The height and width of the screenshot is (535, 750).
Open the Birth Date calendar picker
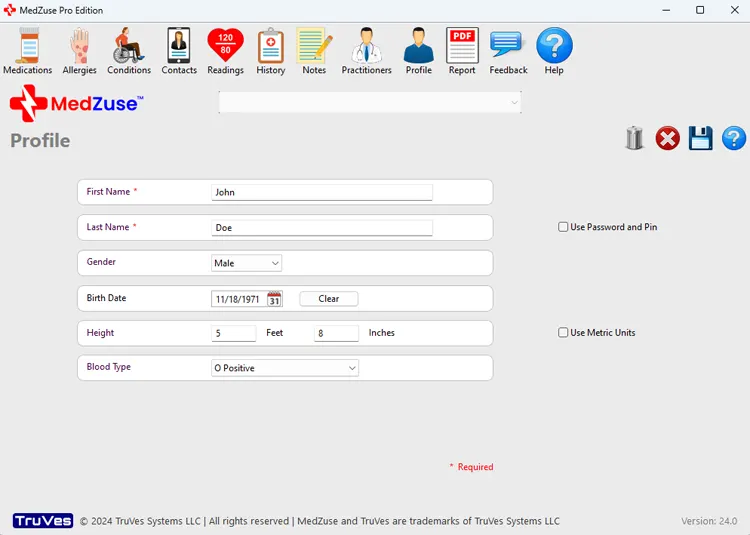pyautogui.click(x=275, y=299)
